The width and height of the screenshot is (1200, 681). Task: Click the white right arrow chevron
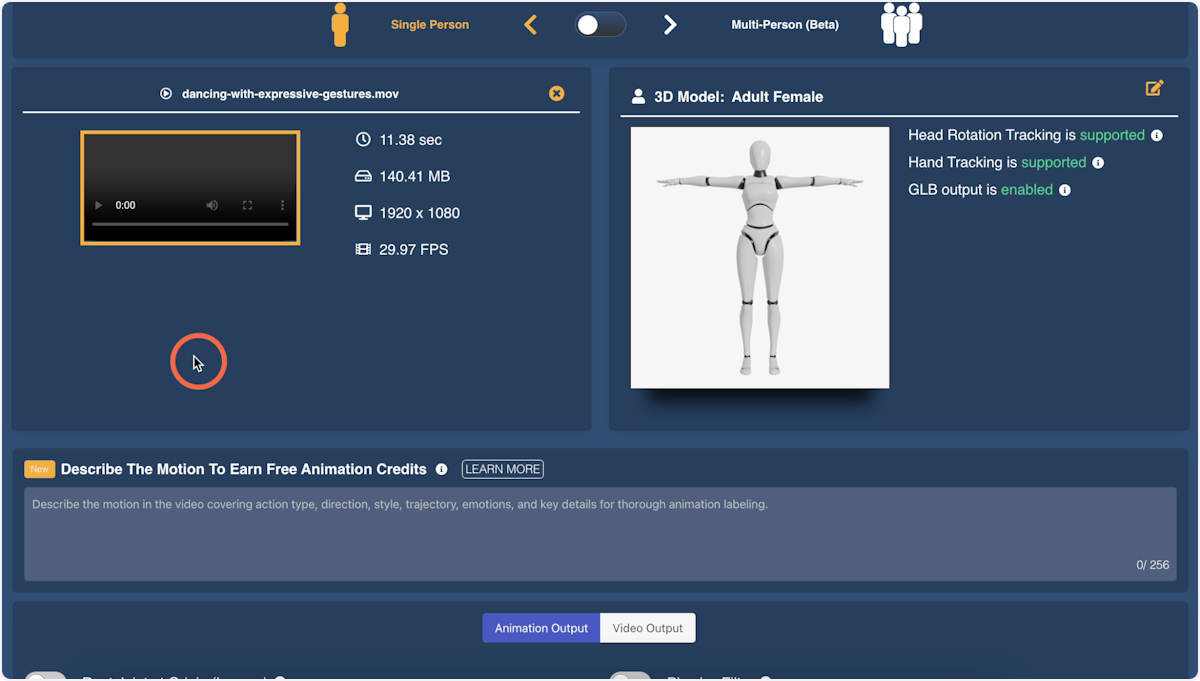click(670, 25)
